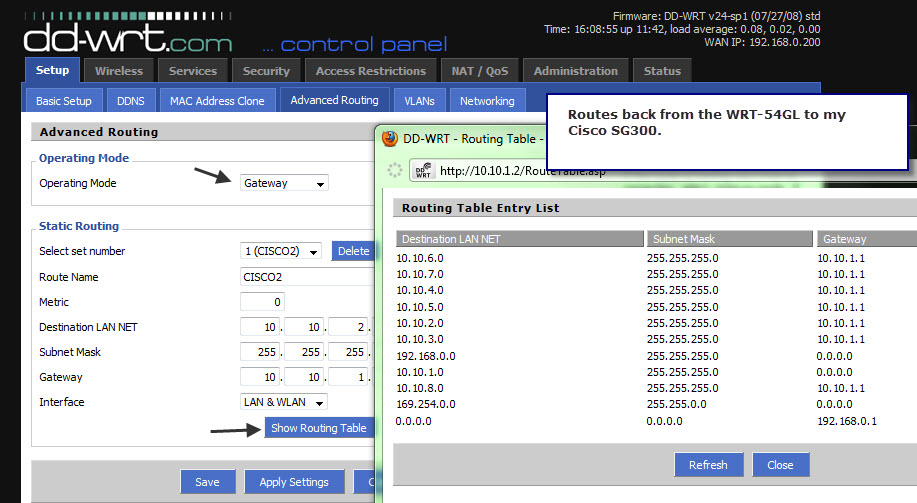The height and width of the screenshot is (503, 917).
Task: Click third octet of Destination LAN NET
Action: [349, 327]
